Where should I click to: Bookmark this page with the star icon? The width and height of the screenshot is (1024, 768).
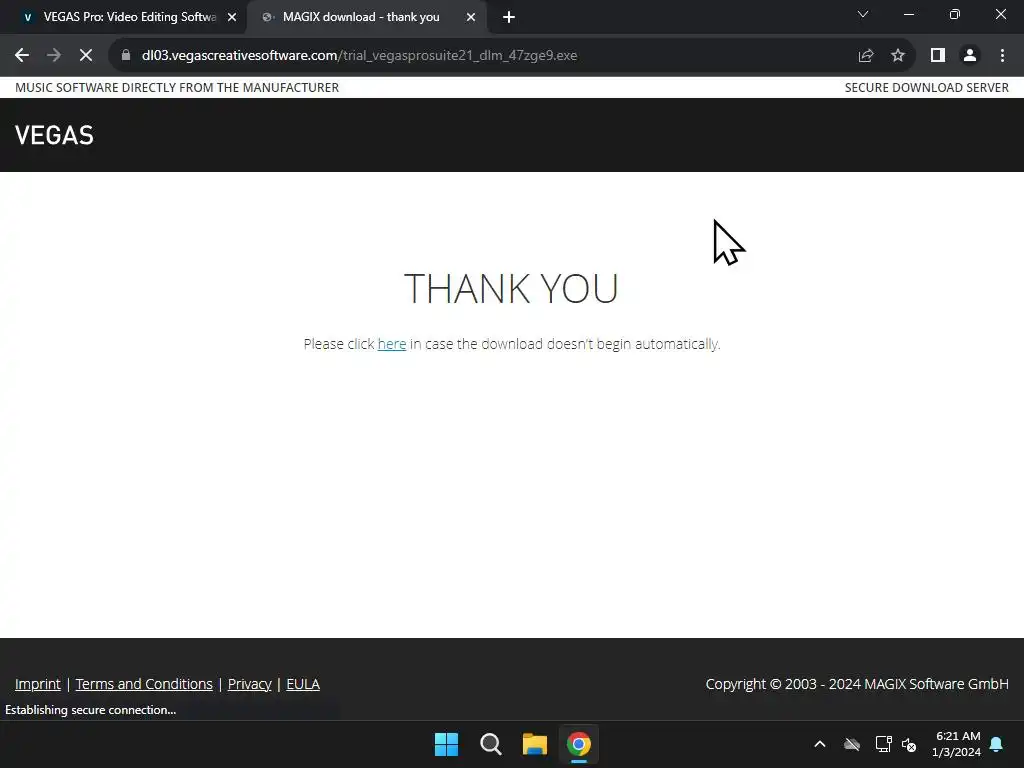click(x=898, y=56)
